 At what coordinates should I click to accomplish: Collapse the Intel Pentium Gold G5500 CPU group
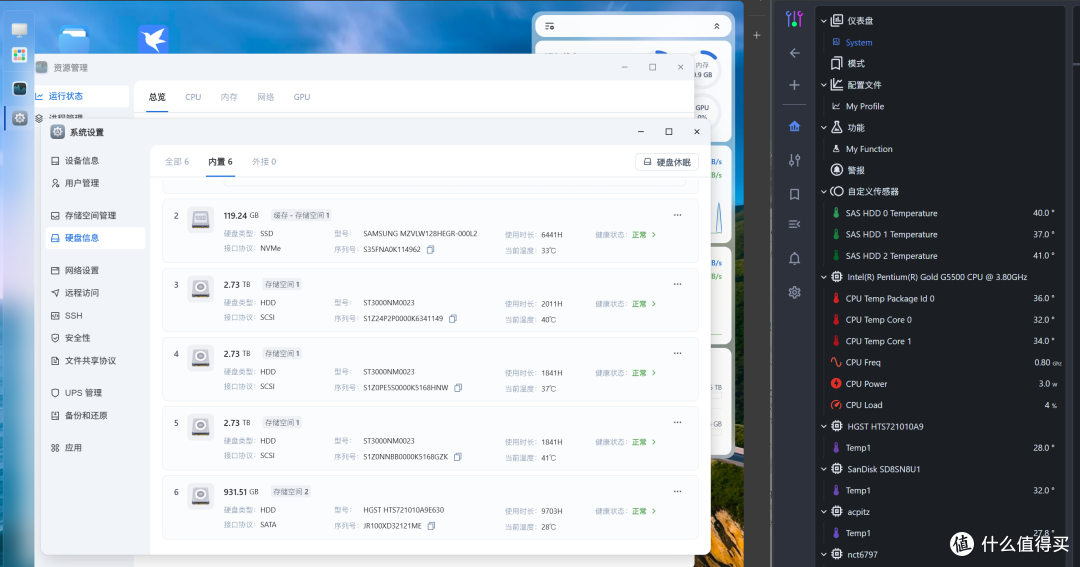pos(824,277)
